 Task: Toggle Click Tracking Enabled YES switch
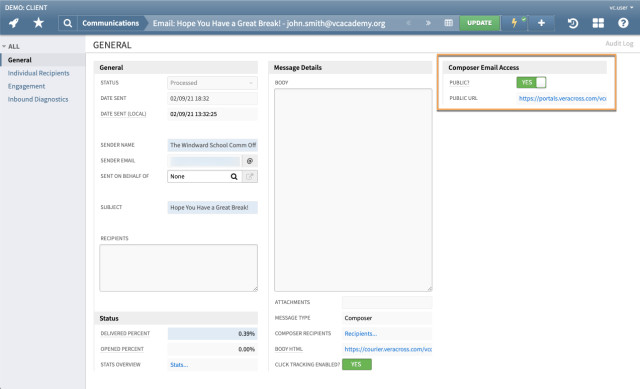coord(357,364)
